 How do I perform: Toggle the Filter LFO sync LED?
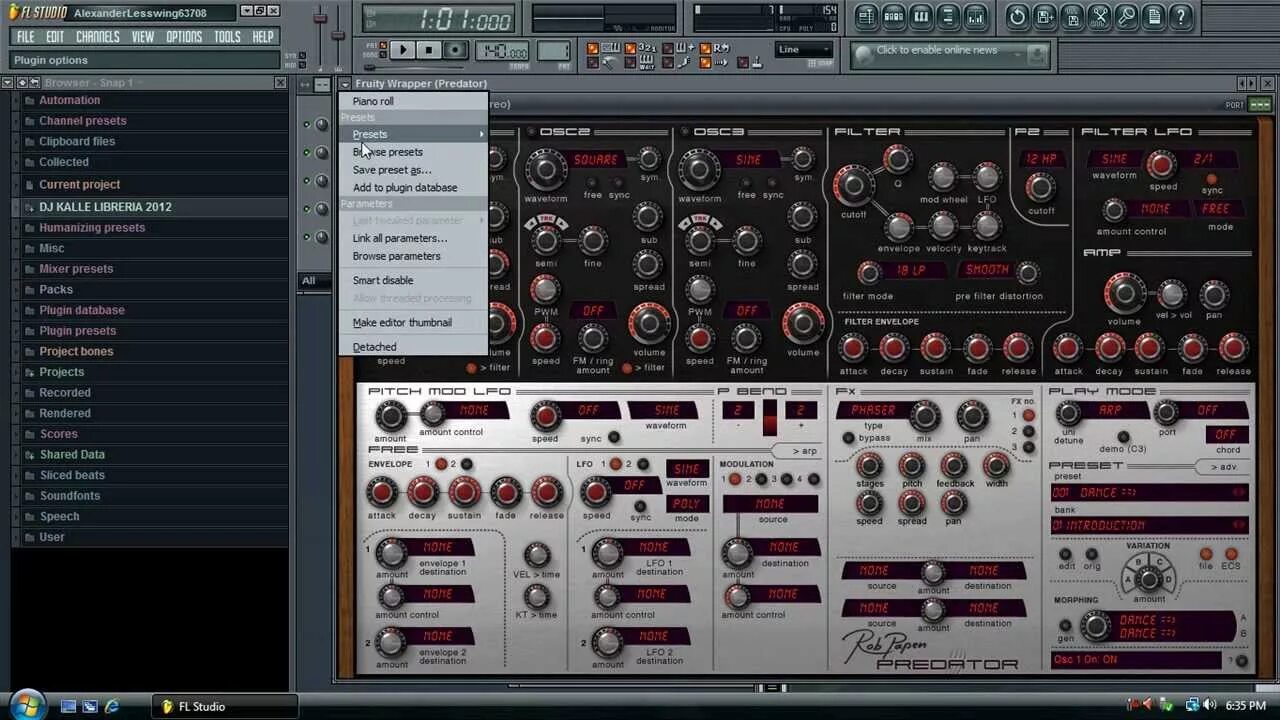1212,180
